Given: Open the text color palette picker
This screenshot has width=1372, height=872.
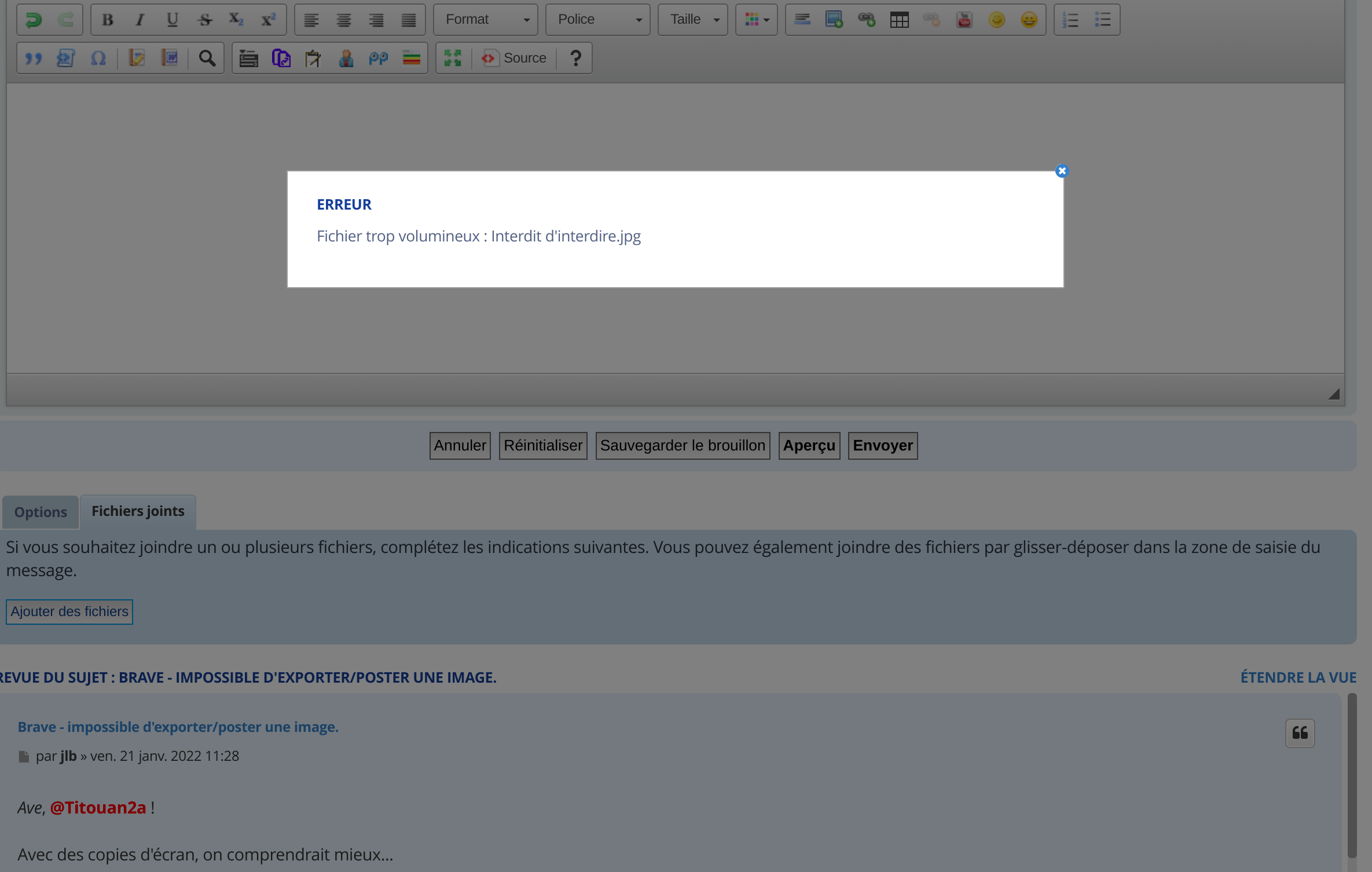Looking at the screenshot, I should click(x=756, y=20).
